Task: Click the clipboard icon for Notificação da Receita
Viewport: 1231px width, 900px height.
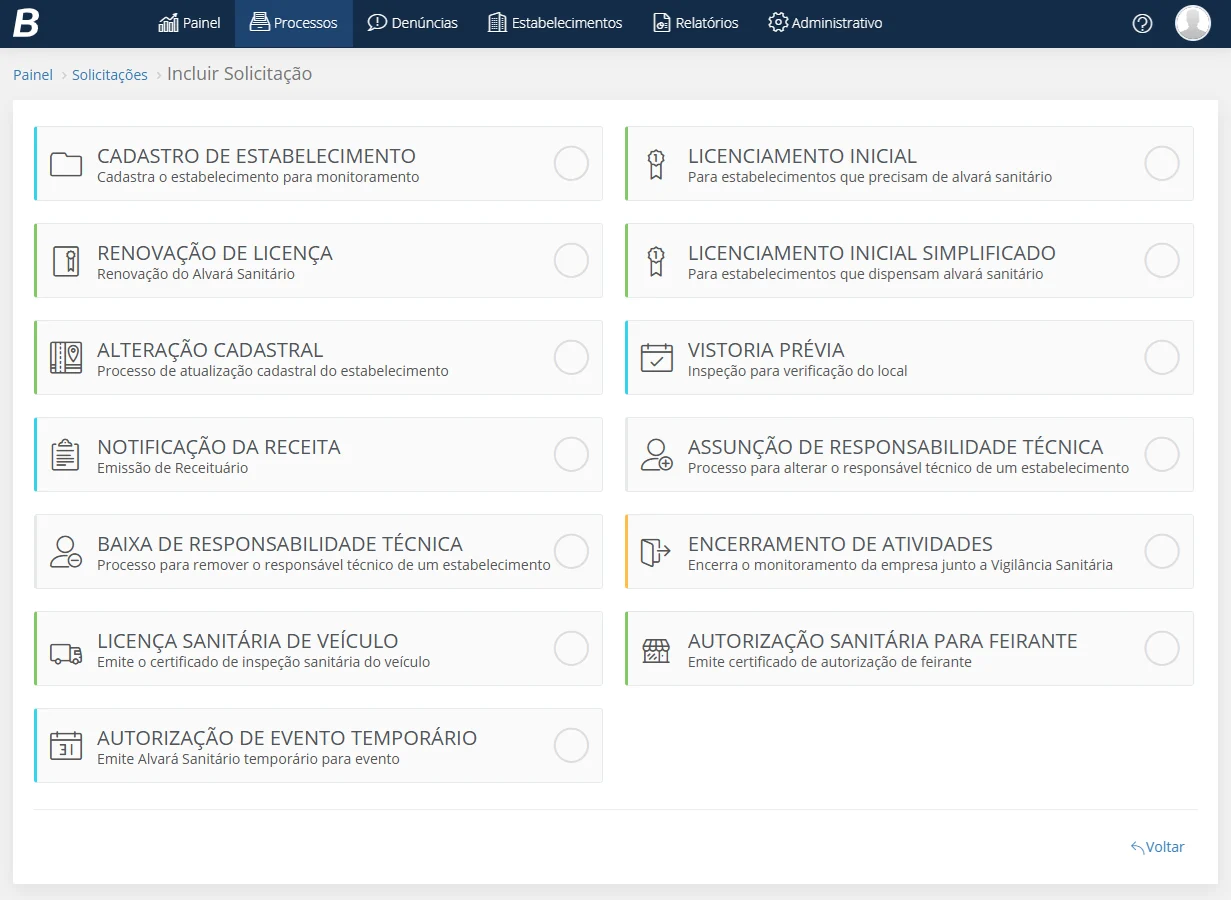Action: coord(66,455)
